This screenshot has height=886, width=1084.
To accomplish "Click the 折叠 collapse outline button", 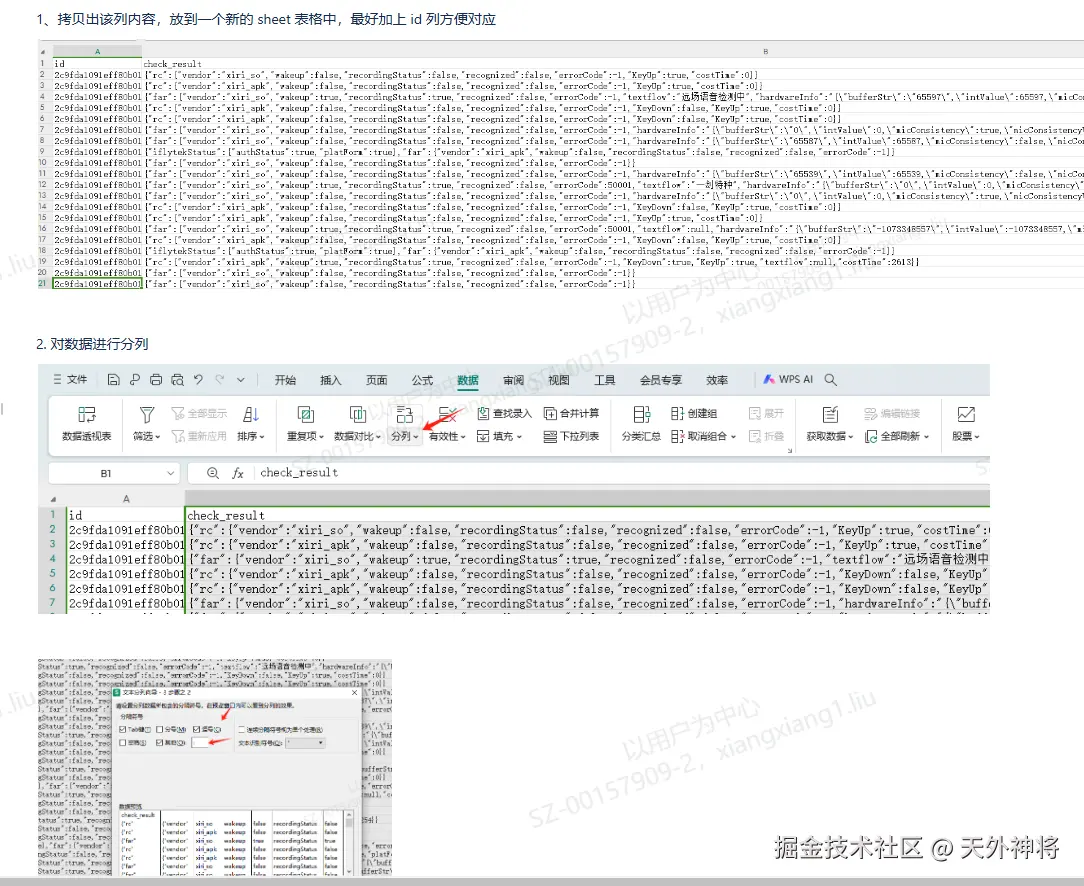I will 766,436.
